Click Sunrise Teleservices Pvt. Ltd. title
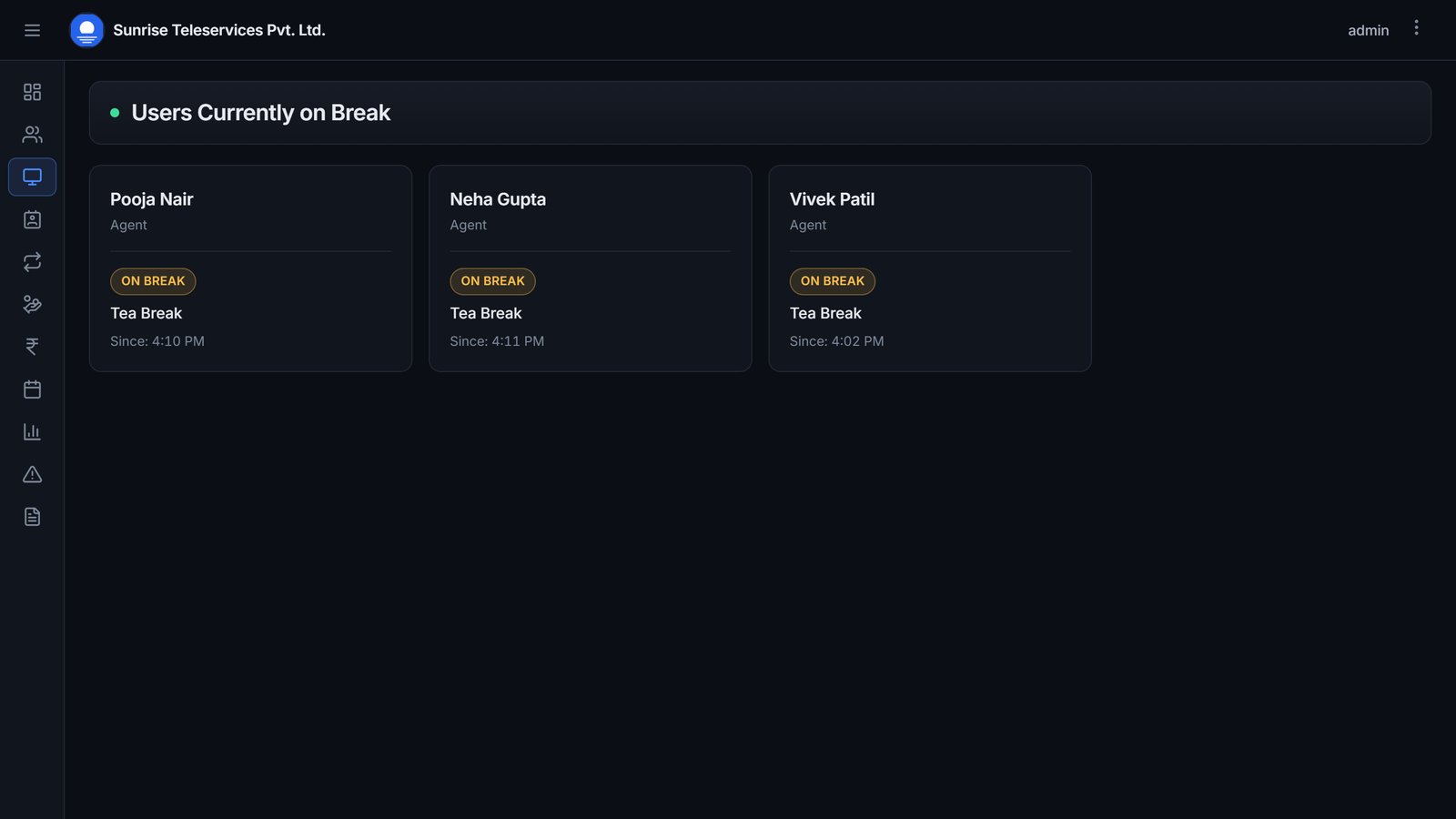Image resolution: width=1456 pixels, height=819 pixels. pyautogui.click(x=219, y=30)
